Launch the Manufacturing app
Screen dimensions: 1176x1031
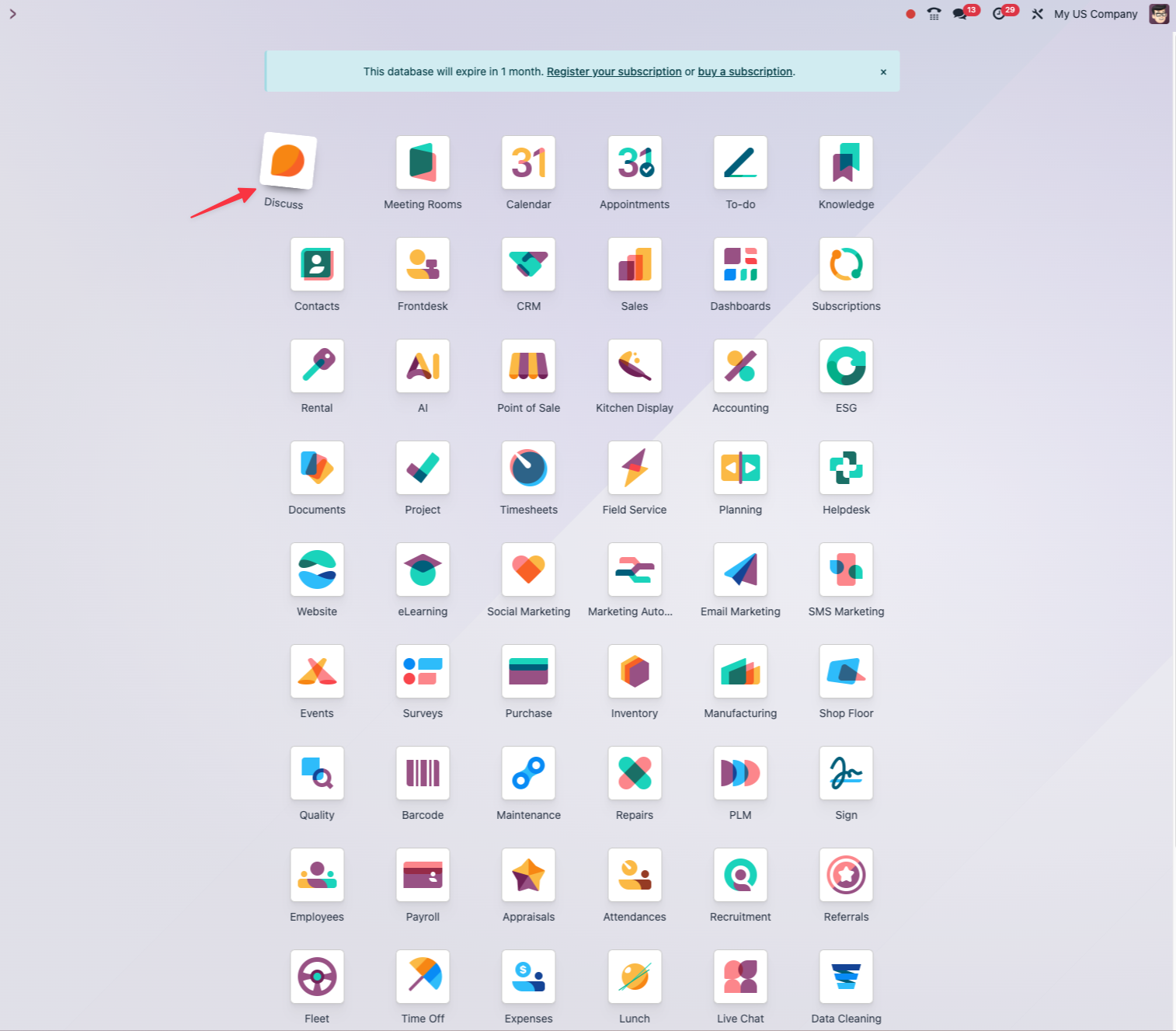click(740, 671)
